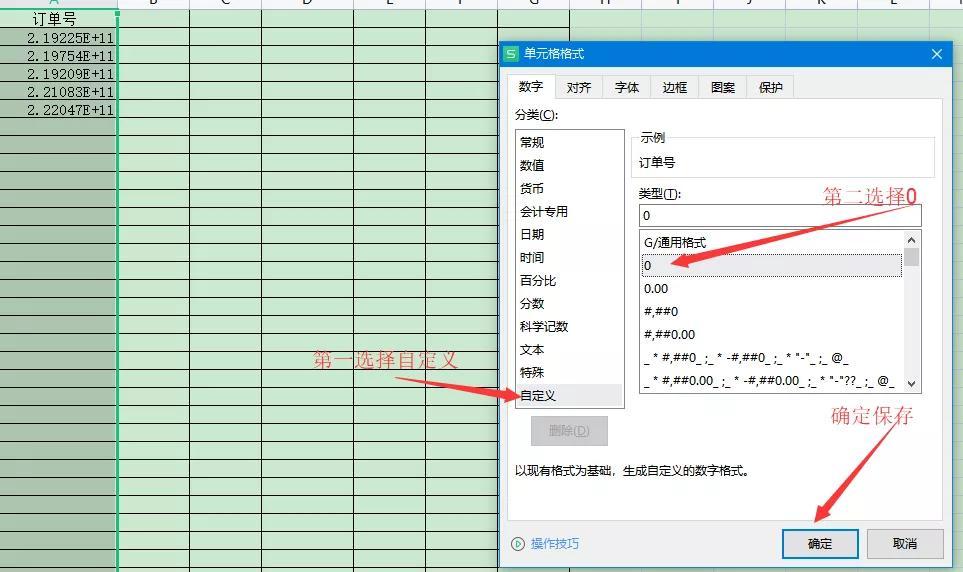
Task: Click the 删除(D) button
Action: coord(569,431)
